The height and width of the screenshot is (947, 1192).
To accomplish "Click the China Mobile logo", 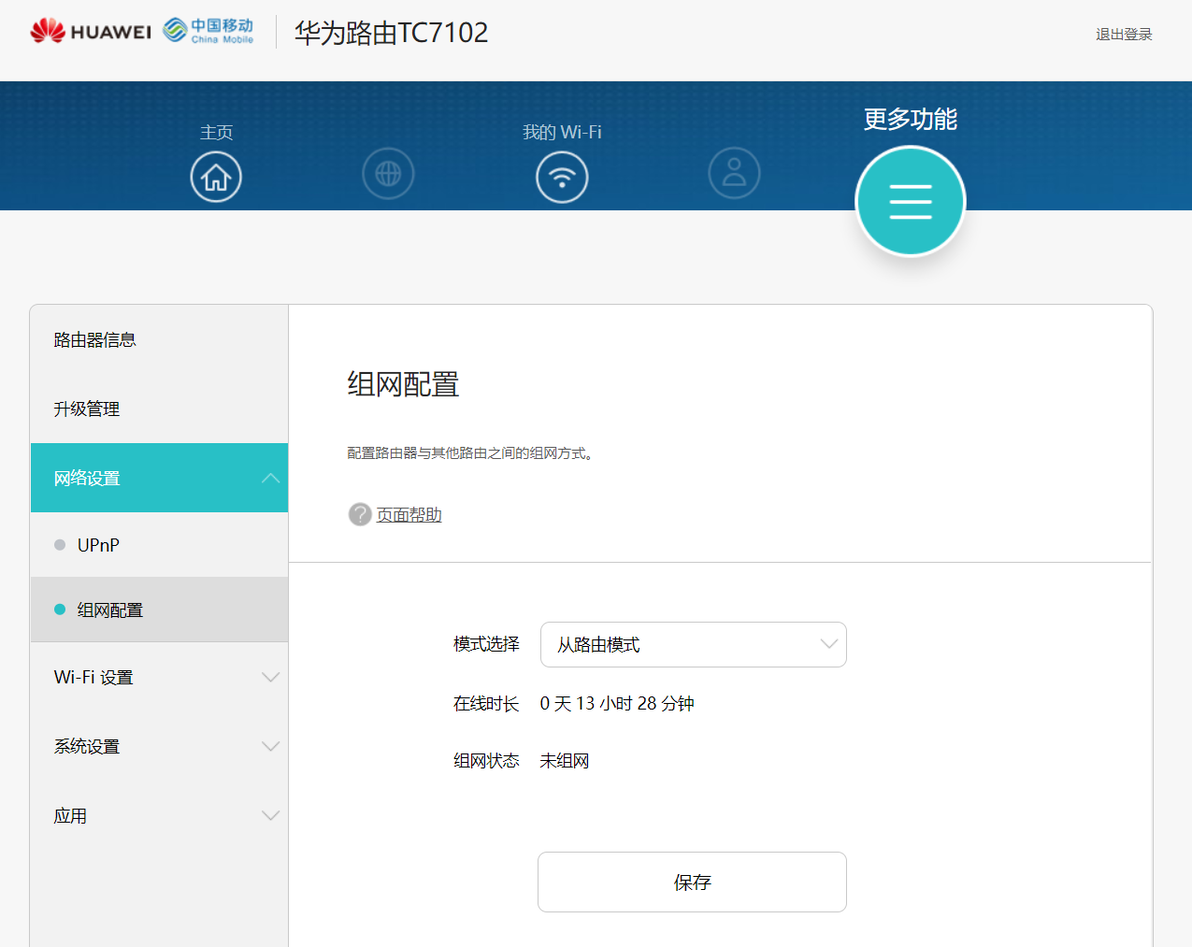I will (208, 31).
